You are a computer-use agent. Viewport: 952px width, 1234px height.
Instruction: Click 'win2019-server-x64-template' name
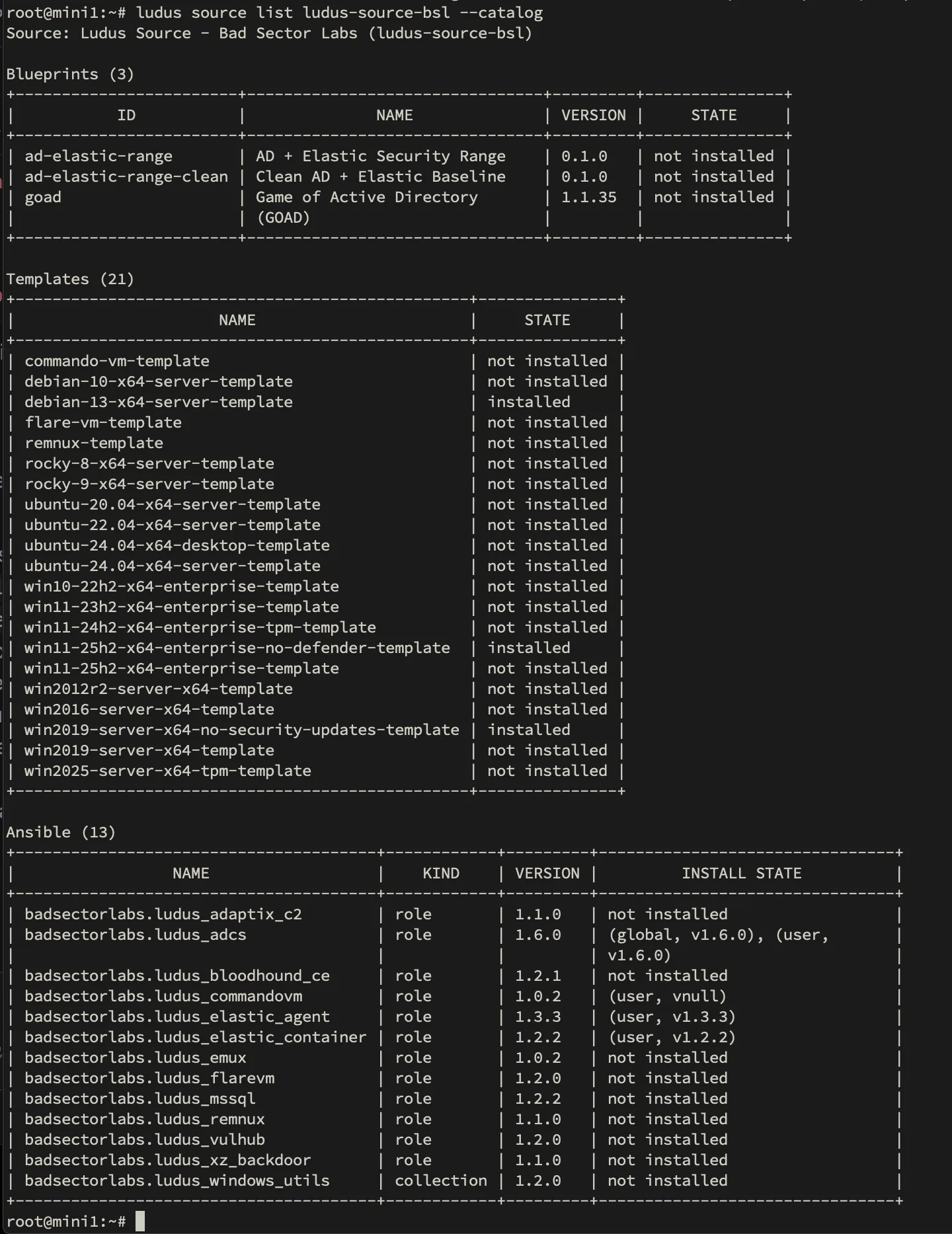(149, 751)
